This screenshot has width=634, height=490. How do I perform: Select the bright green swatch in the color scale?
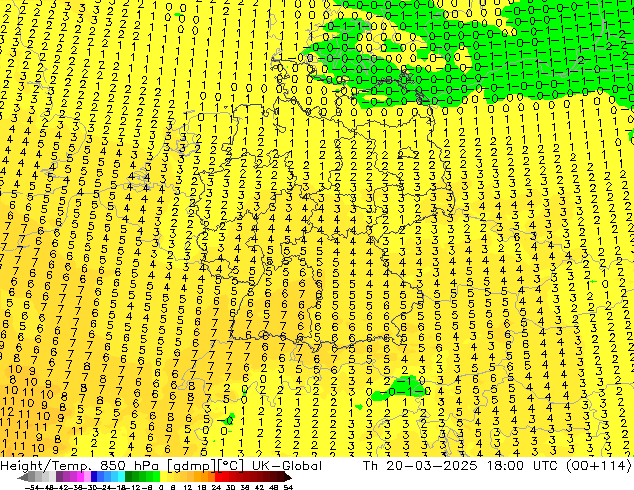click(x=156, y=477)
